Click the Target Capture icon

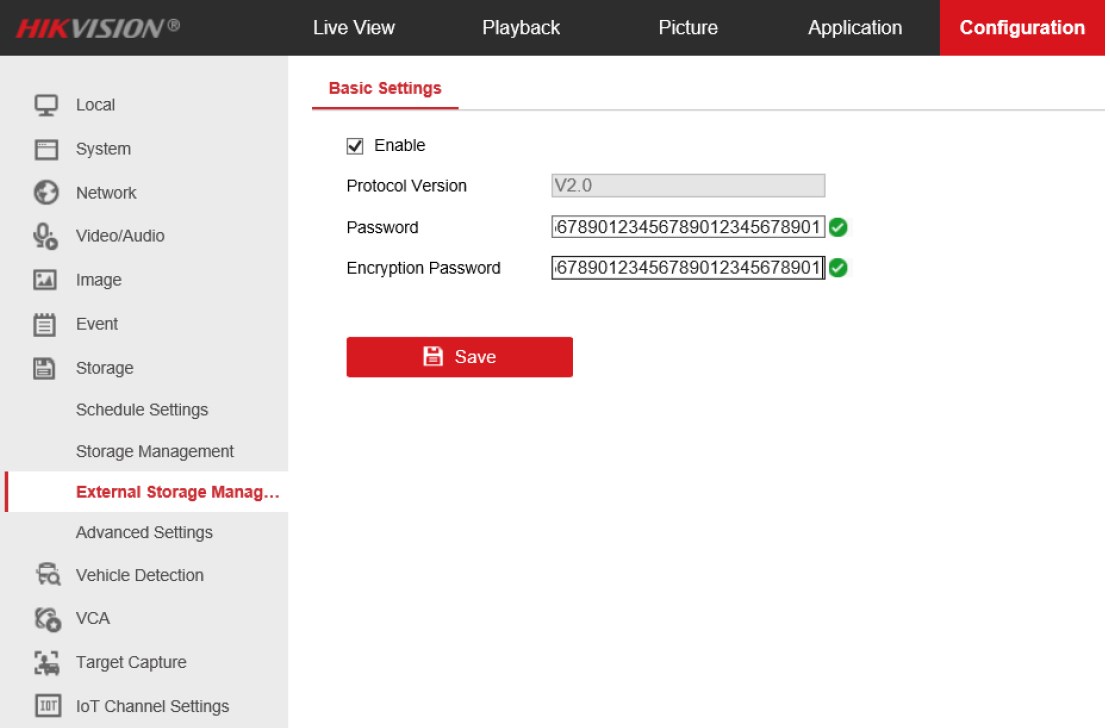click(46, 662)
